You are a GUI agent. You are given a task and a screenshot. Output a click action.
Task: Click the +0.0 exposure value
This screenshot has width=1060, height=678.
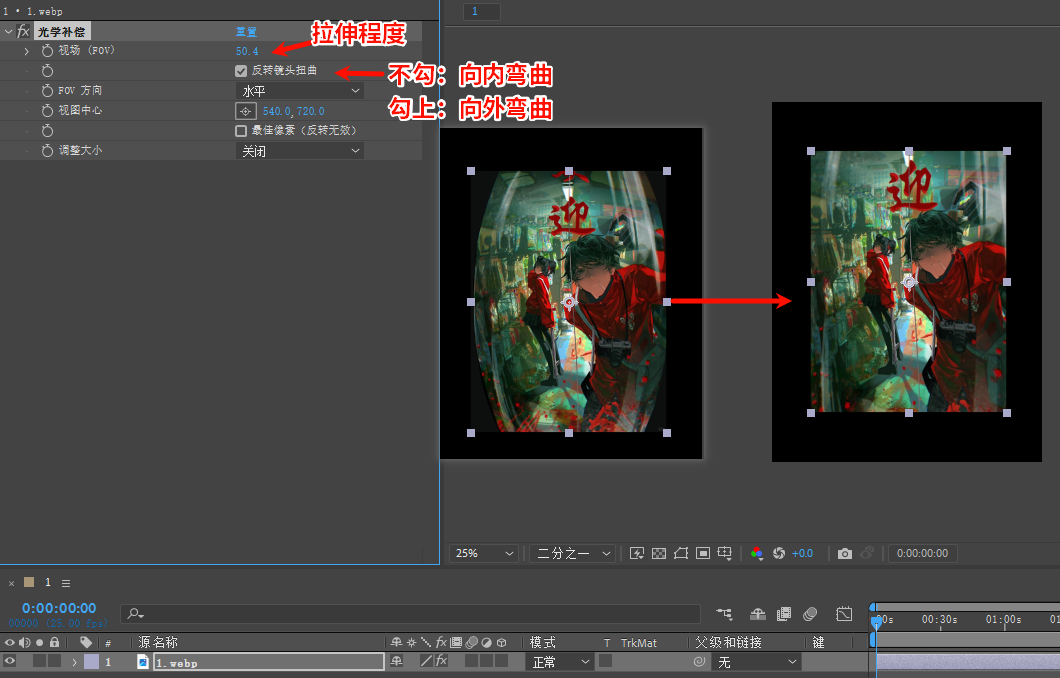802,553
